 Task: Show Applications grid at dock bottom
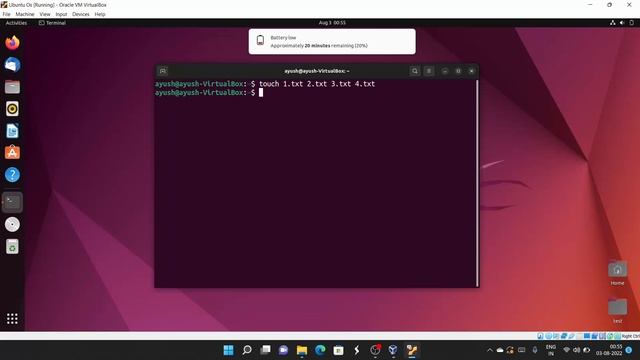tap(12, 318)
